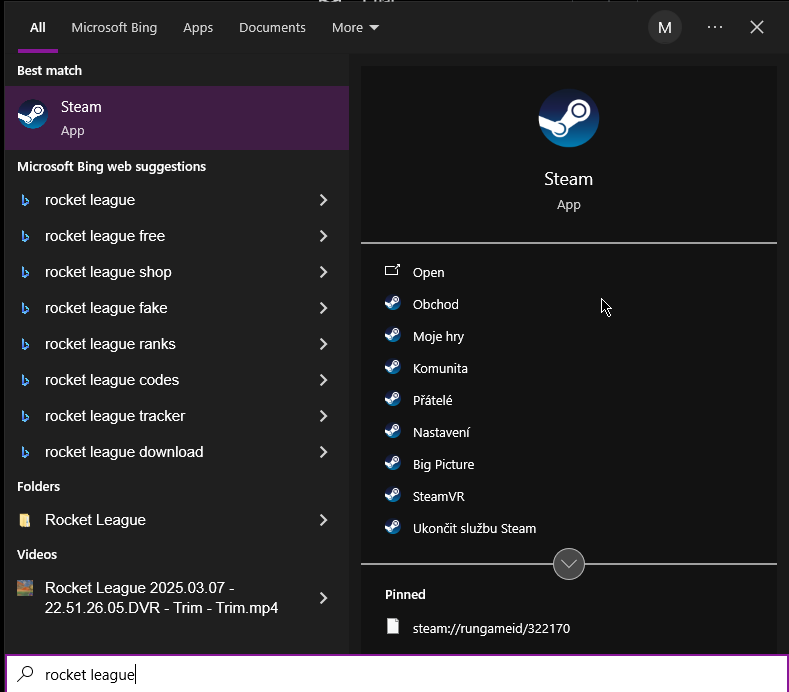Image resolution: width=789 pixels, height=692 pixels.
Task: Open 'rocket league download' web suggestion text
Action: tap(124, 452)
